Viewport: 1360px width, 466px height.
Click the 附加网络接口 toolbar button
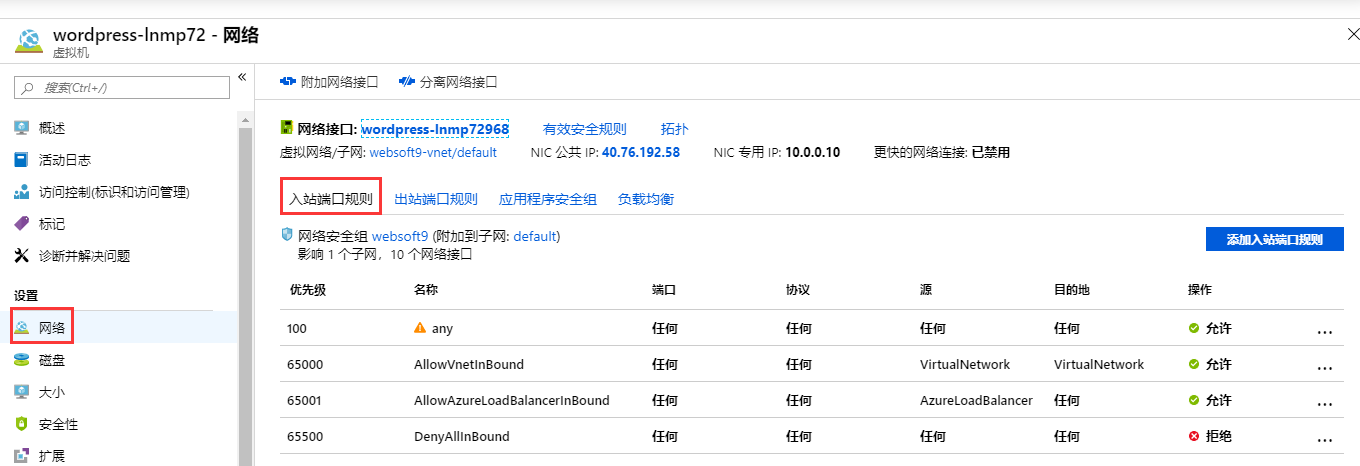[329, 82]
